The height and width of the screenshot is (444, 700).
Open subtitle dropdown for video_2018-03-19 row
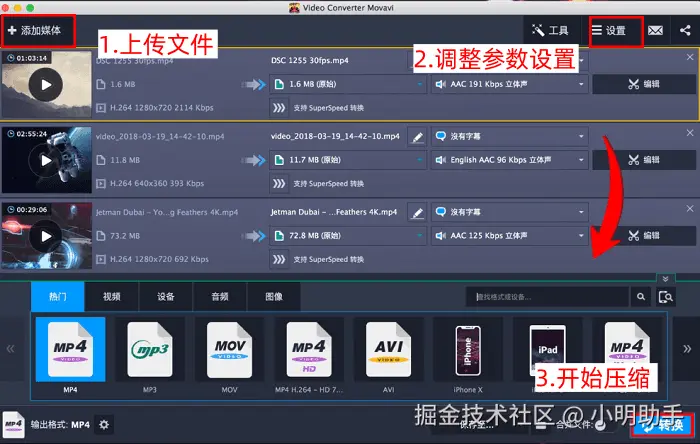509,136
